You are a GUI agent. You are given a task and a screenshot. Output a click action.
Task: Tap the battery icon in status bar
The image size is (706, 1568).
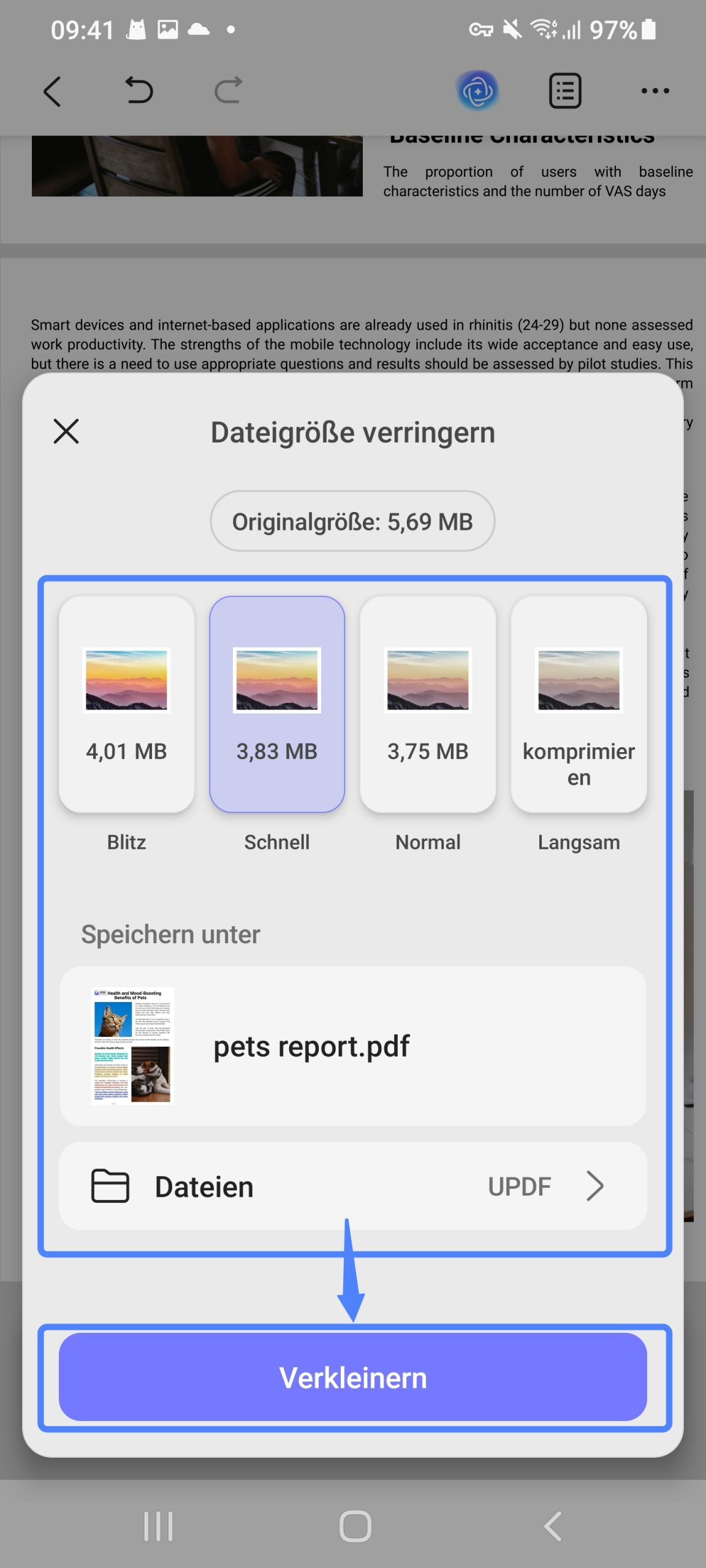tap(649, 29)
